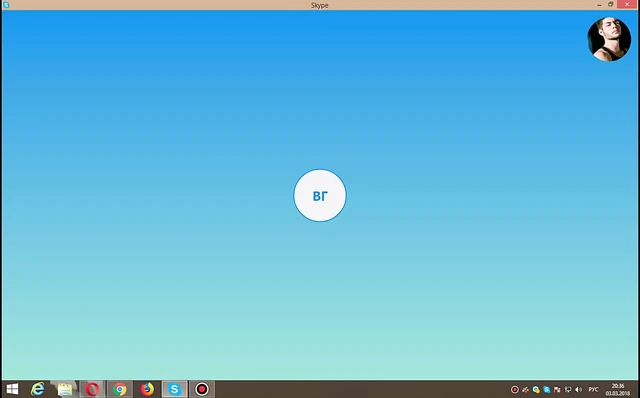The width and height of the screenshot is (640, 398).
Task: Open the clock and date flyout
Action: point(618,389)
